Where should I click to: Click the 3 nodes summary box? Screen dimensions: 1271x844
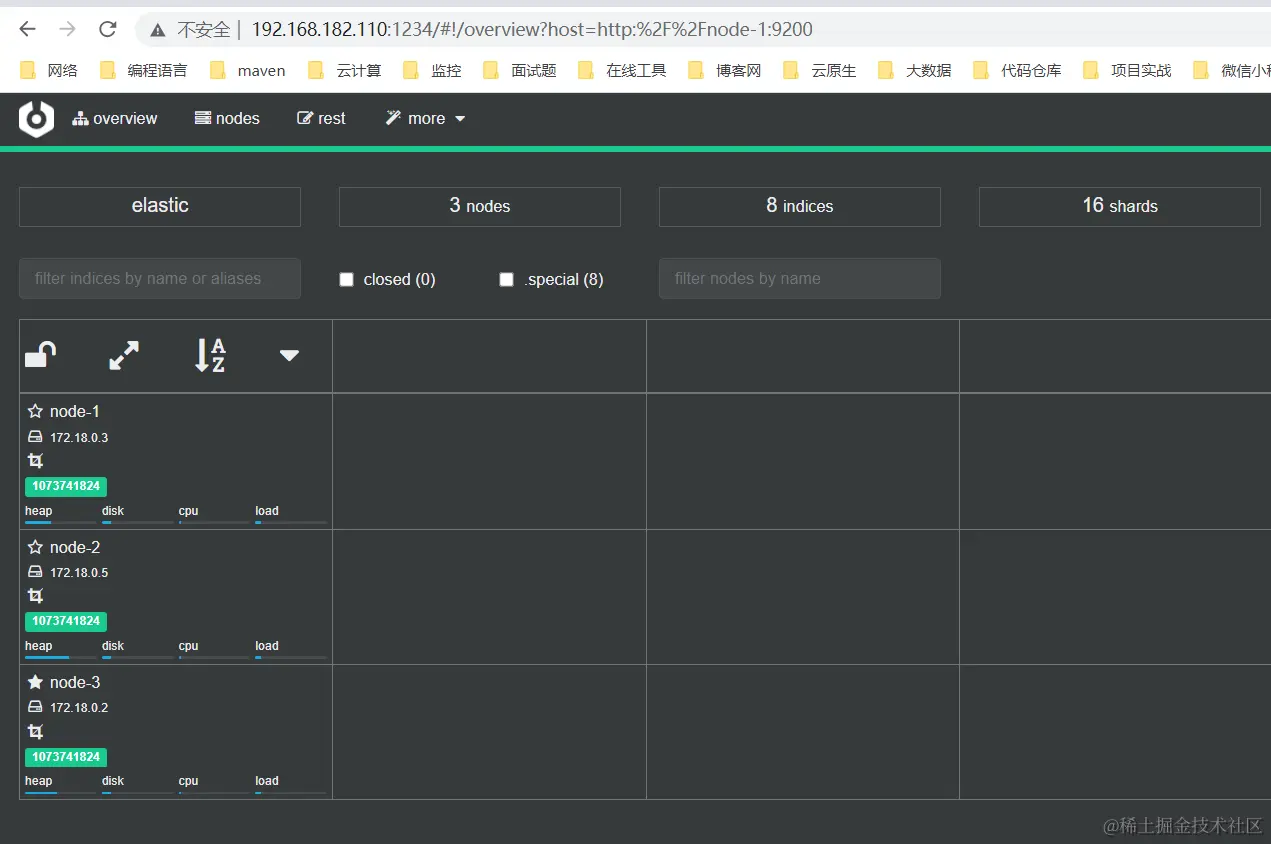(480, 206)
